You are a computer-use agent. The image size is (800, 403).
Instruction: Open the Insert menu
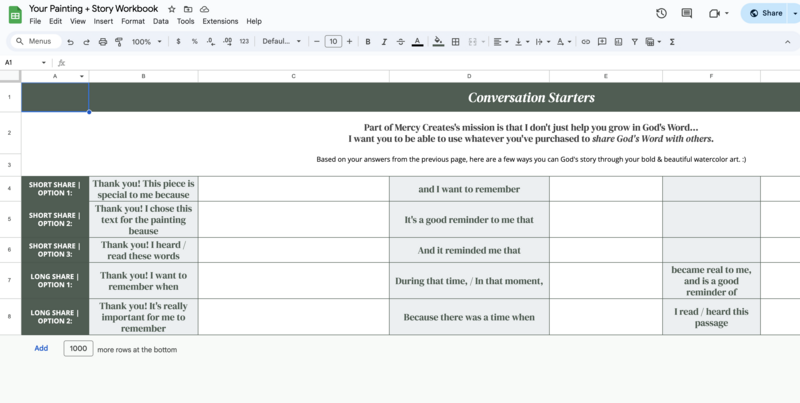pos(103,21)
